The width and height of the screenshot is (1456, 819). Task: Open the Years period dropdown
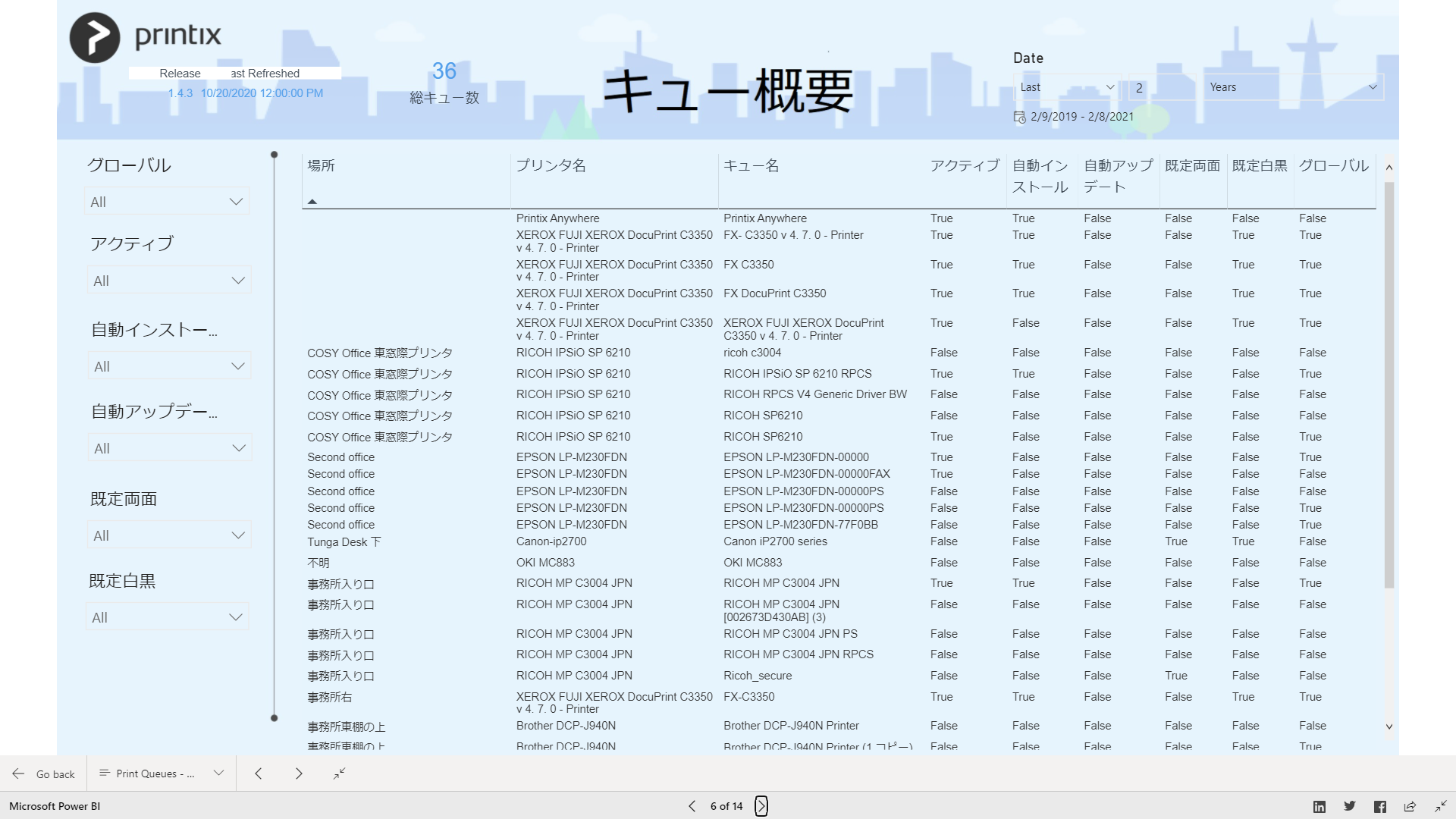coord(1294,87)
